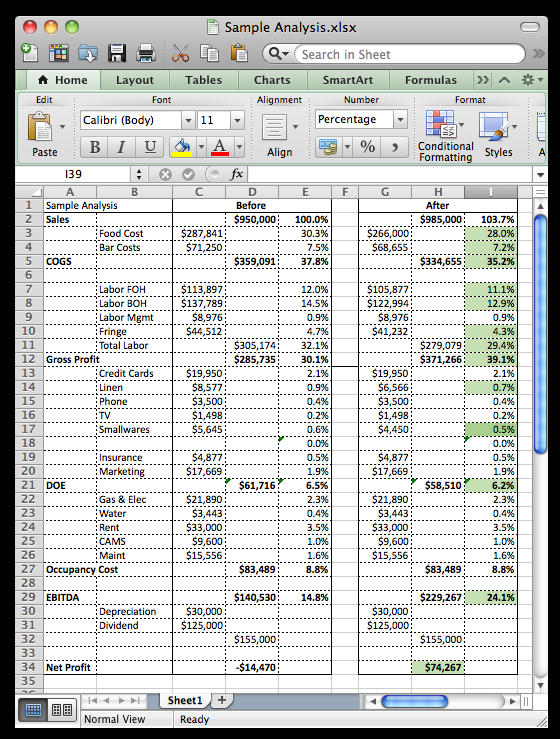Switch to the Layout tab
The height and width of the screenshot is (739, 560).
(x=135, y=80)
